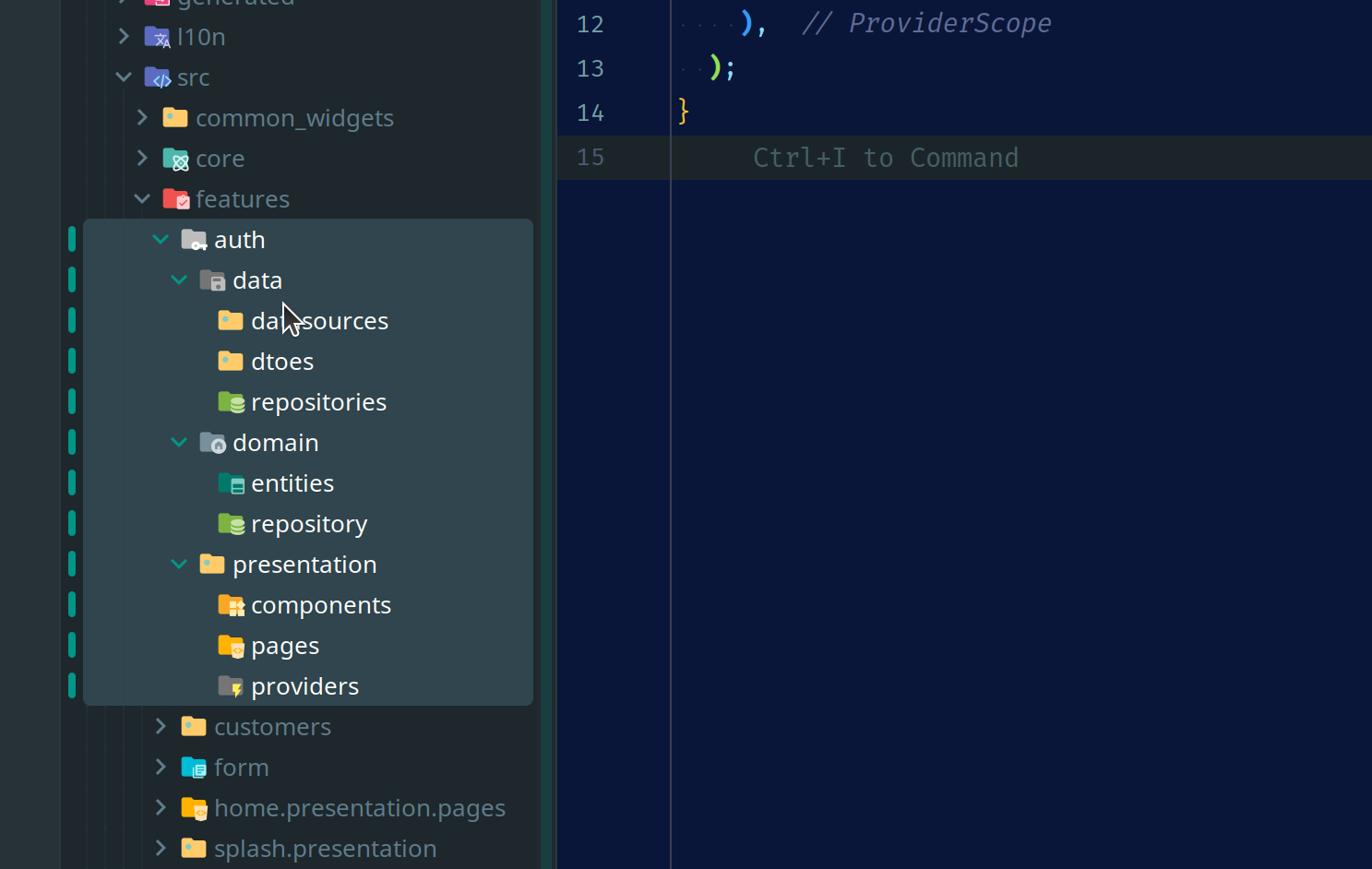Click line number 14 in the gutter
This screenshot has height=869, width=1372.
591,112
